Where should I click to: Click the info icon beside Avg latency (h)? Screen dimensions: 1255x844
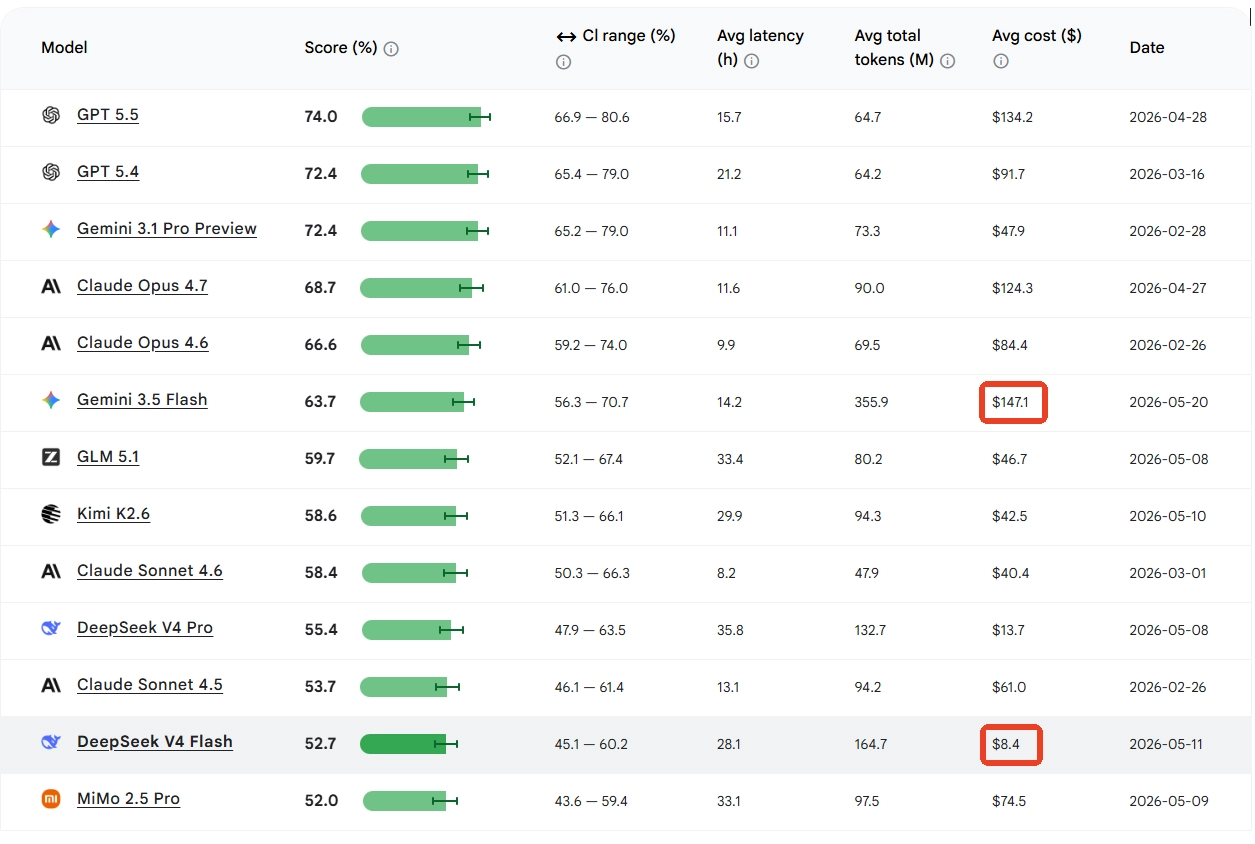click(x=752, y=61)
